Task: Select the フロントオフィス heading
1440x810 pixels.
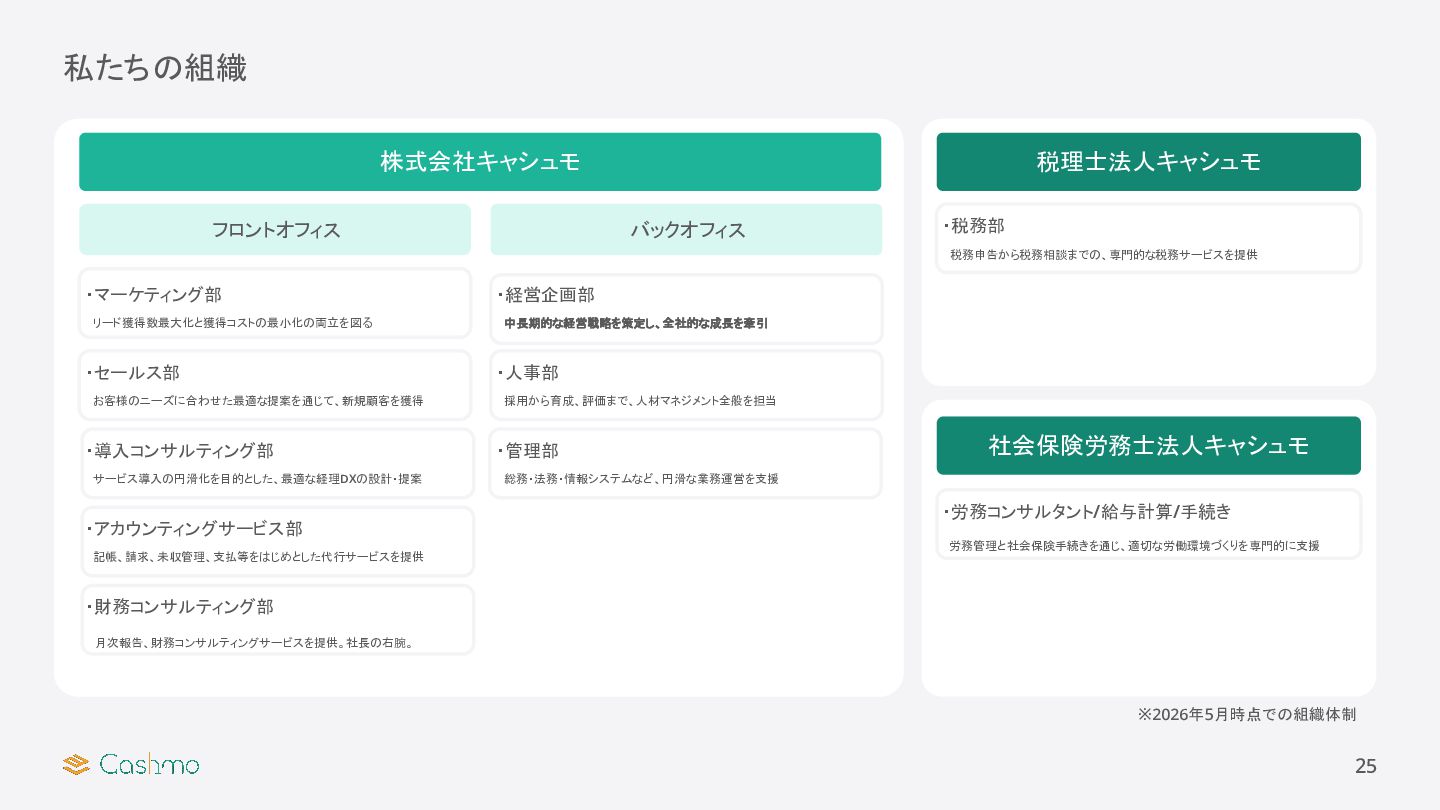Action: (x=275, y=230)
